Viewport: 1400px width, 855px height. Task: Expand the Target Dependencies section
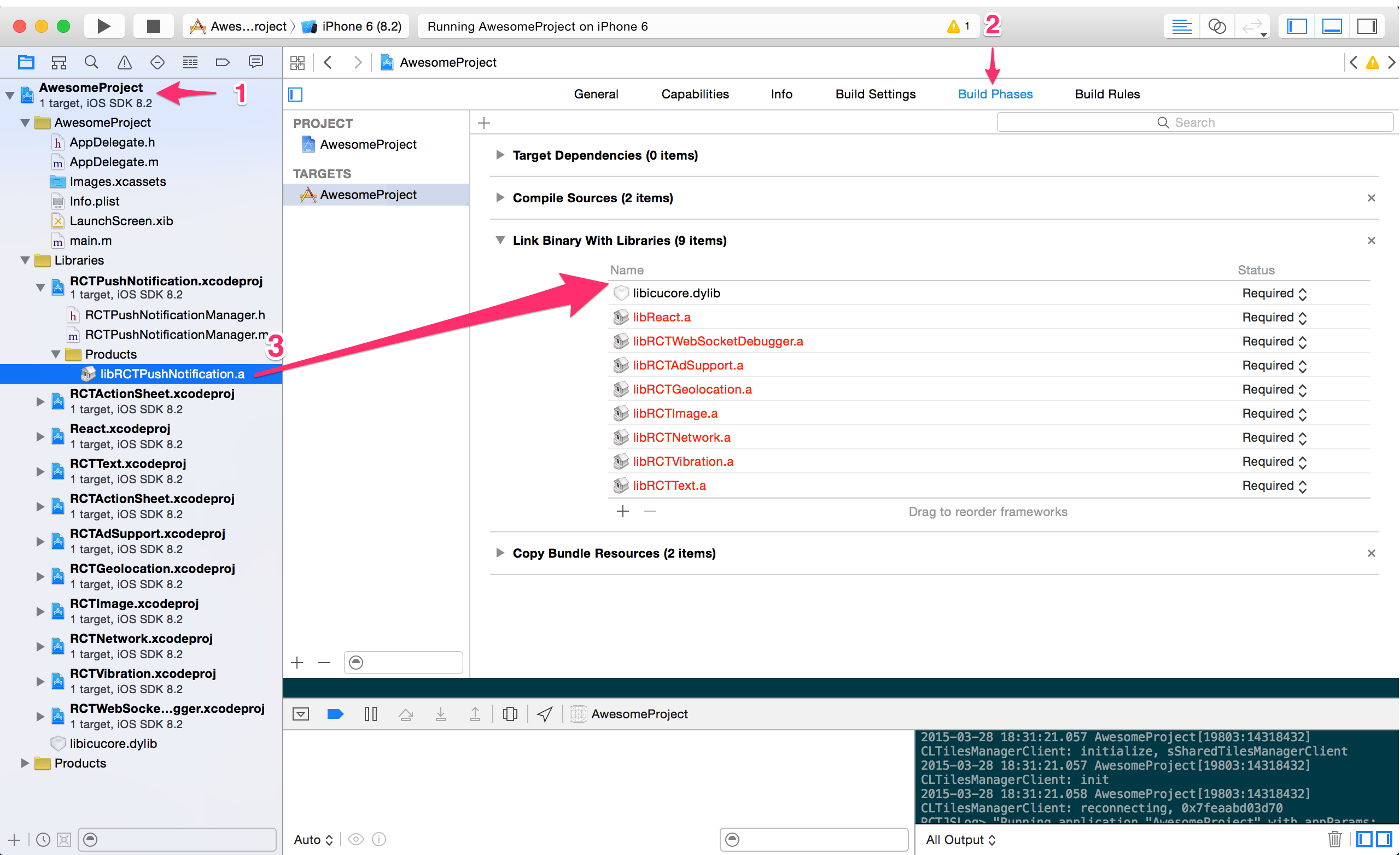498,156
